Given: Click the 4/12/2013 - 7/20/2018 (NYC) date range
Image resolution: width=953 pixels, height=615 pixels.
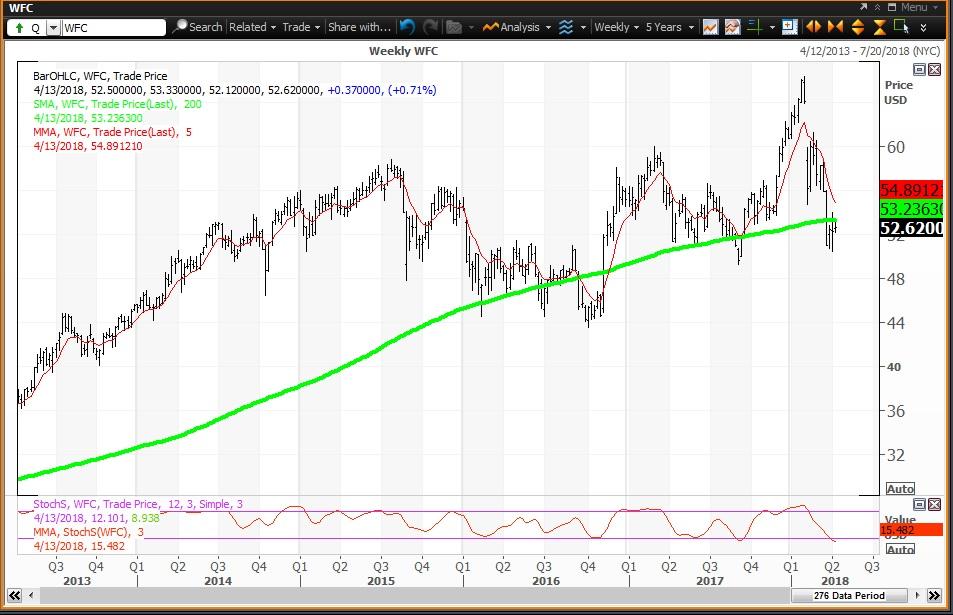Looking at the screenshot, I should (870, 51).
